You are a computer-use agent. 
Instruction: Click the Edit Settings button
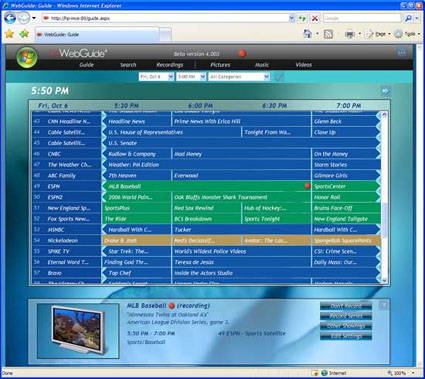[x=346, y=336]
